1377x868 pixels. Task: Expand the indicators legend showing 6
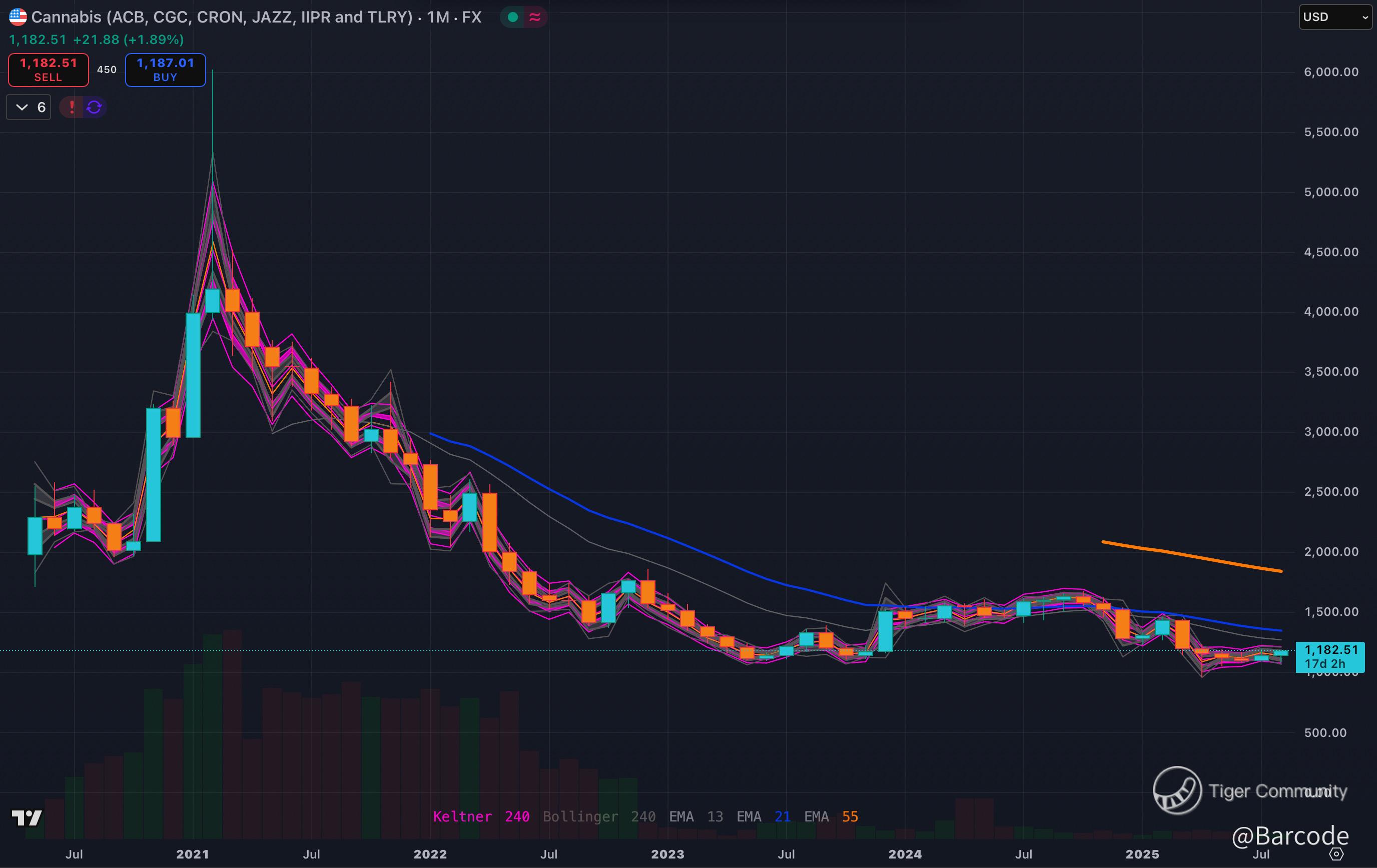pos(29,107)
